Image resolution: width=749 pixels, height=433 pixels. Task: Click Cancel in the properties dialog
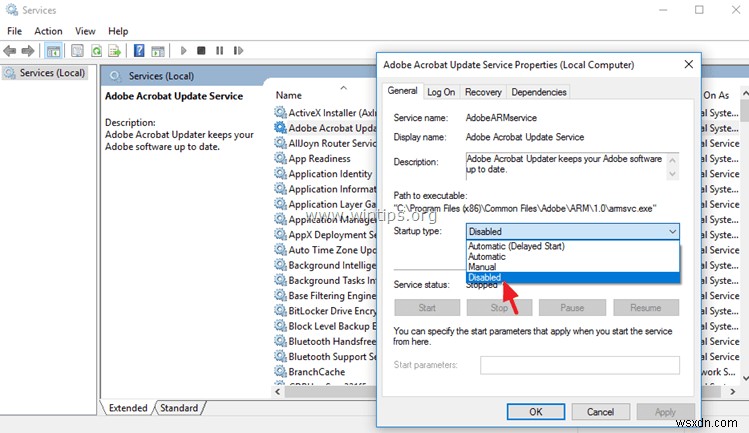[x=600, y=411]
